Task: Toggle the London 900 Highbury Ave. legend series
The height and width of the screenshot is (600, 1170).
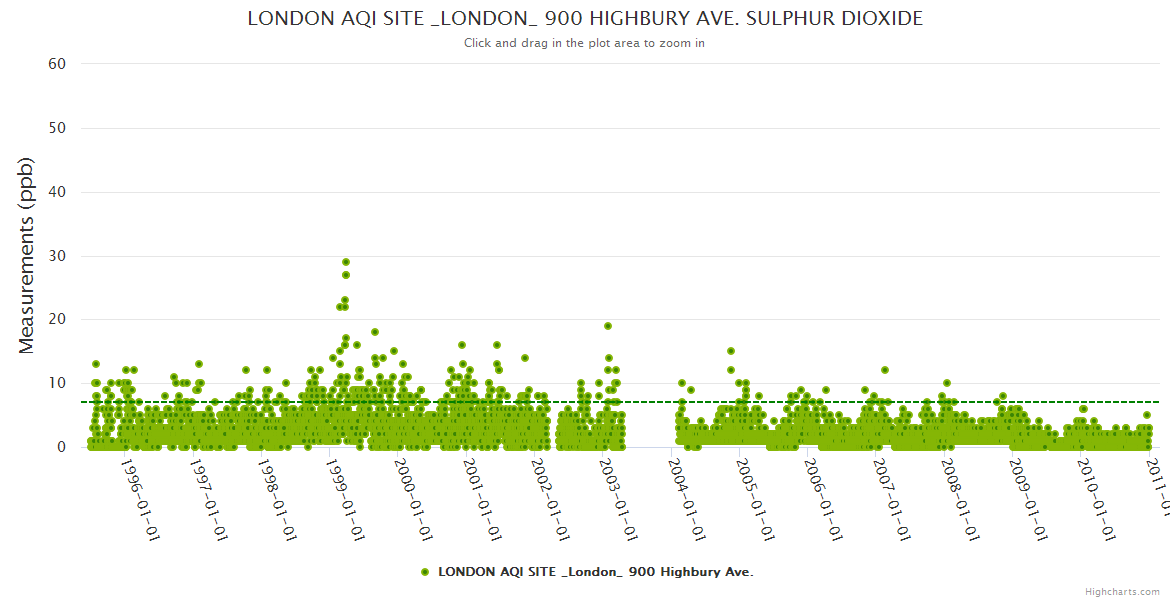Action: [x=595, y=572]
